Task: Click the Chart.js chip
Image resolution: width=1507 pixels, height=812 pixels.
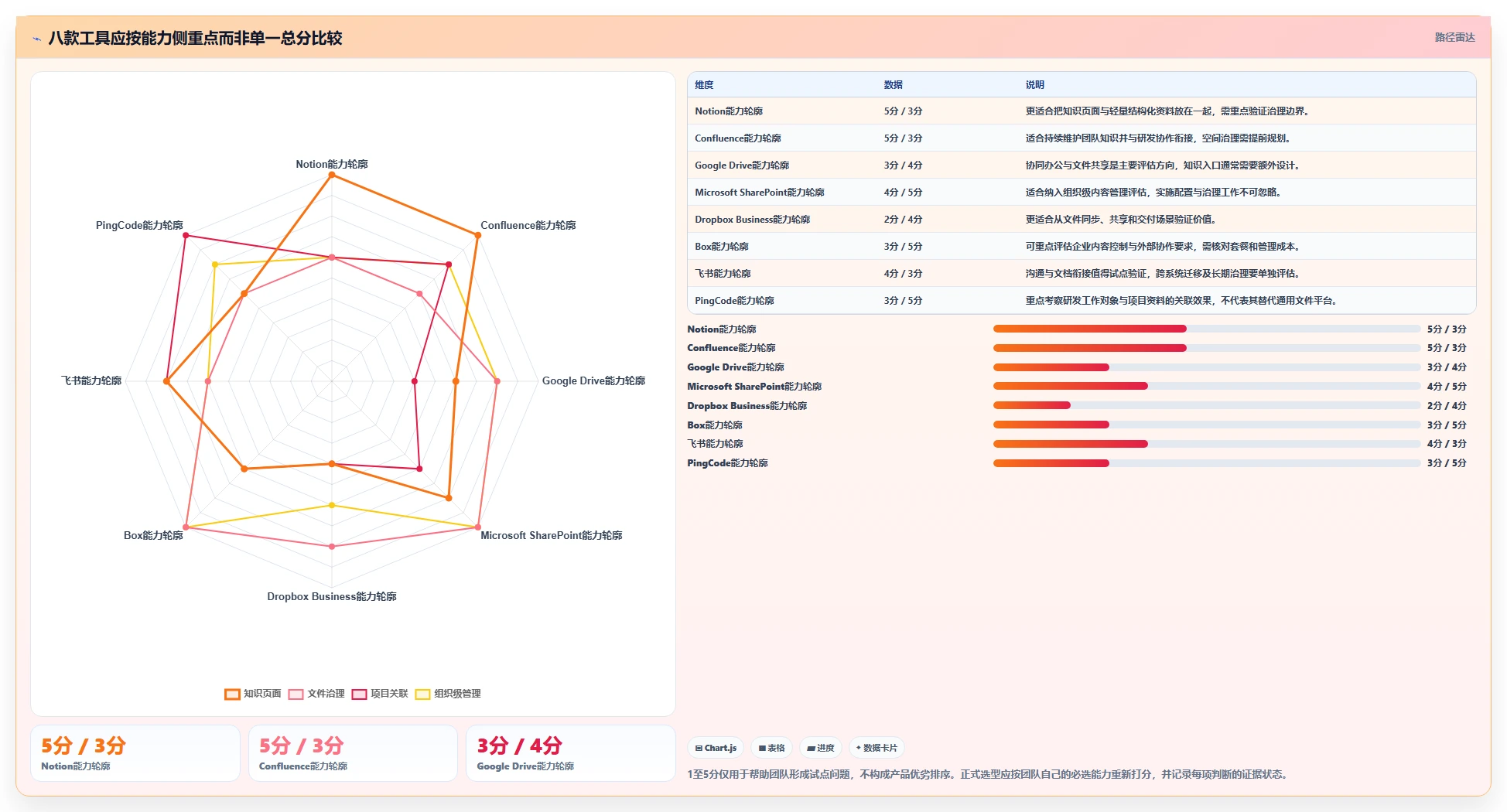Action: click(x=716, y=748)
